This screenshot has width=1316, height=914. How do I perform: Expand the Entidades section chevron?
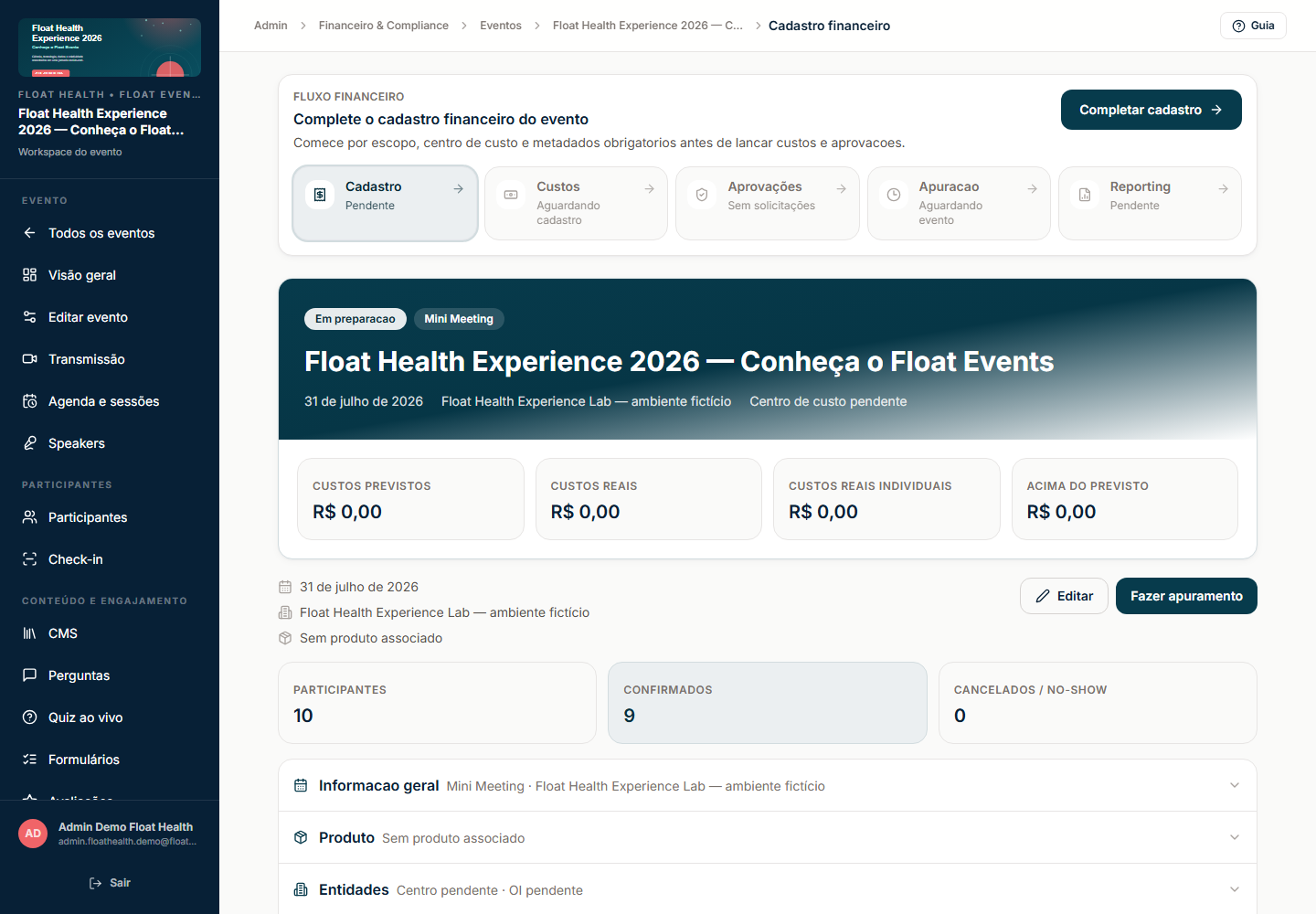[x=1235, y=889]
